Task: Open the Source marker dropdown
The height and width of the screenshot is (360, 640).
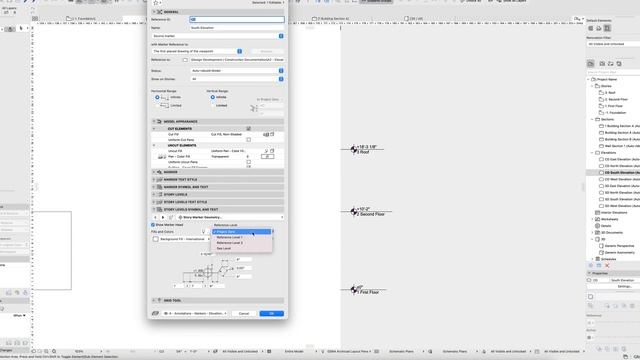Action: coord(218,36)
